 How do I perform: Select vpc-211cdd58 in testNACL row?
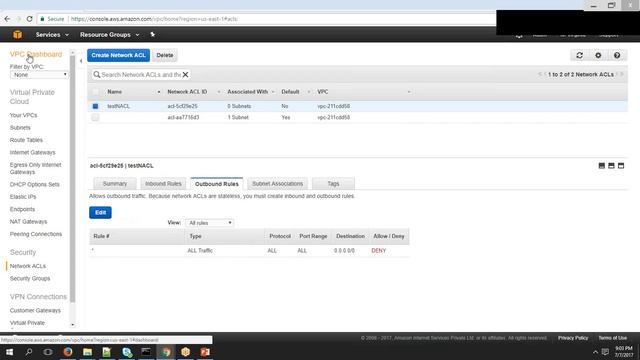tap(333, 106)
